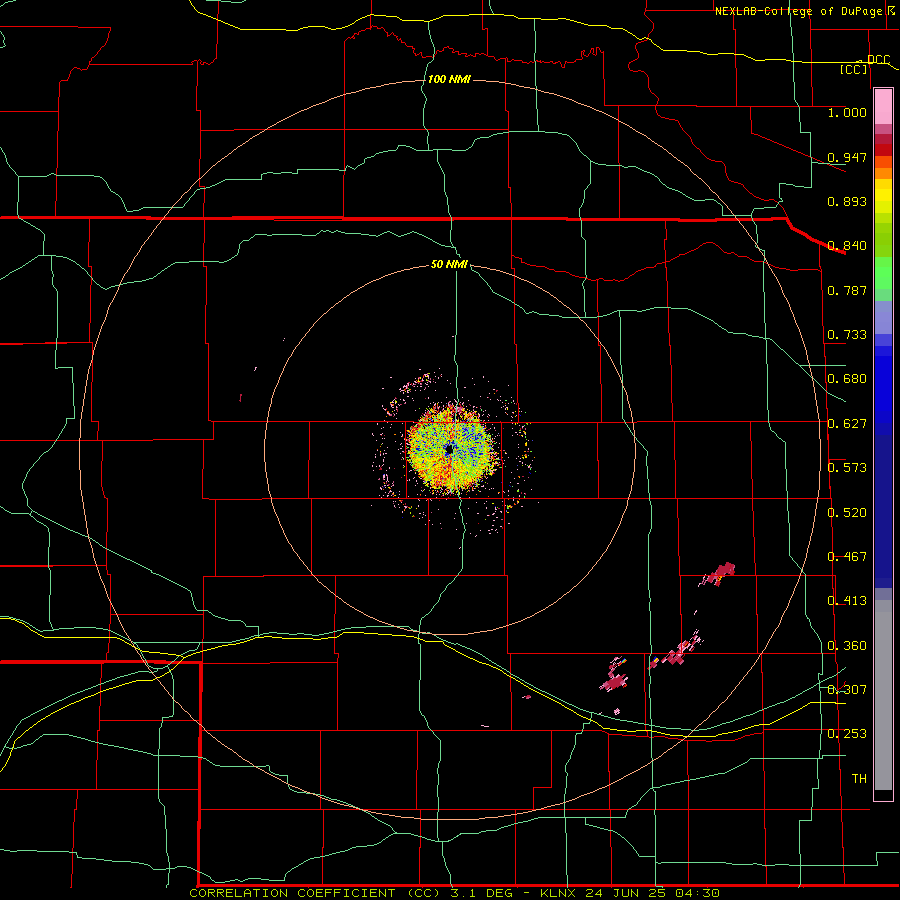Click the DCC label above the scale
900x900 pixels.
[x=878, y=59]
